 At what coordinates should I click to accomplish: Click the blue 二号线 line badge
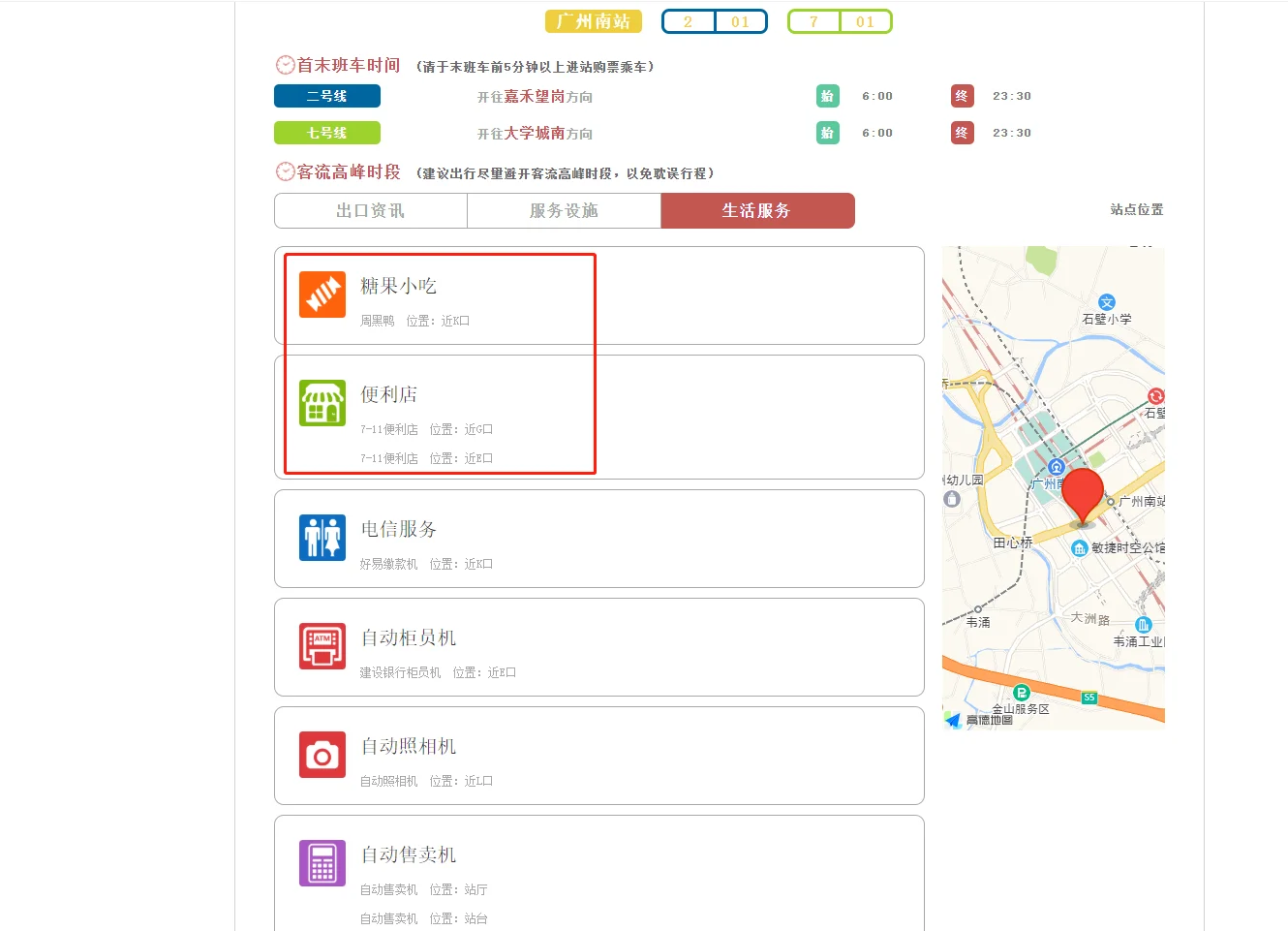pyautogui.click(x=326, y=96)
